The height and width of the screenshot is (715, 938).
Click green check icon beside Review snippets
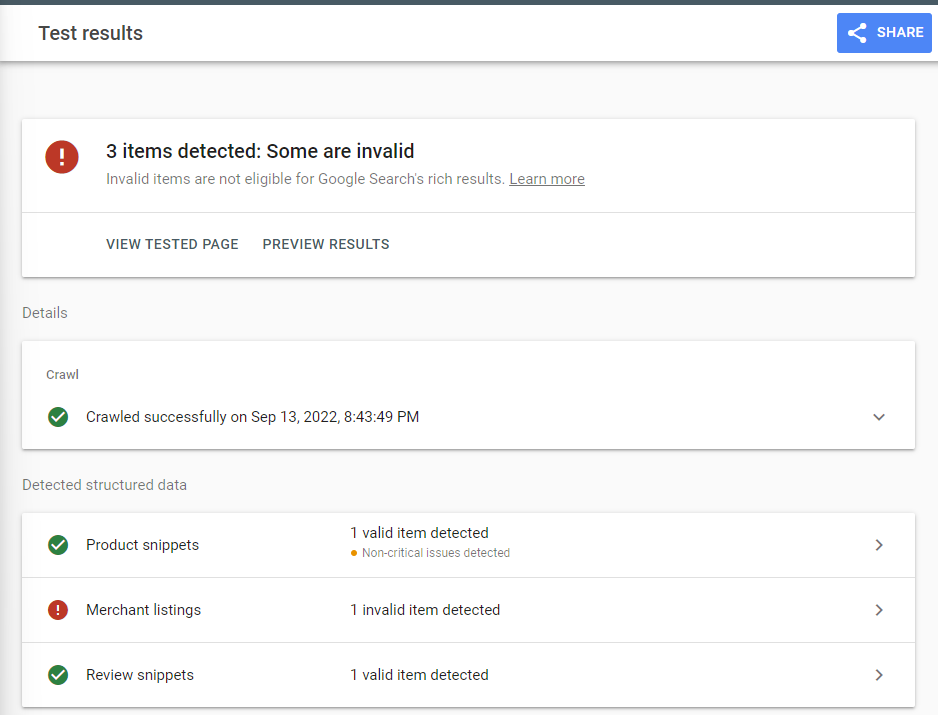pyautogui.click(x=58, y=675)
